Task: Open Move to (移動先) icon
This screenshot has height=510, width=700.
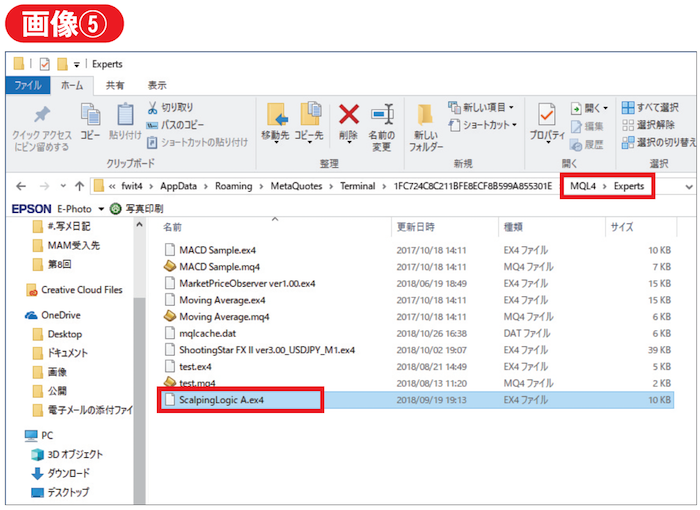Action: click(x=276, y=115)
